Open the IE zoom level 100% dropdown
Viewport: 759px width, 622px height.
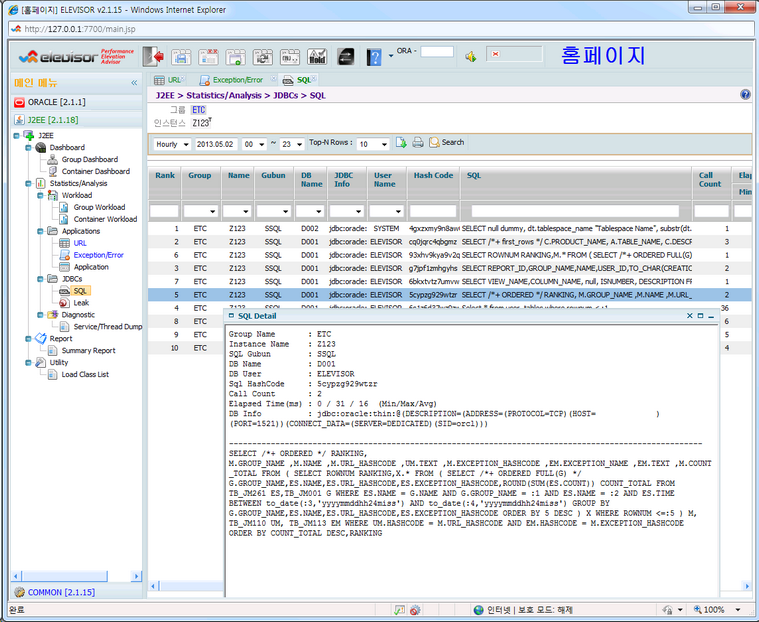click(x=738, y=609)
